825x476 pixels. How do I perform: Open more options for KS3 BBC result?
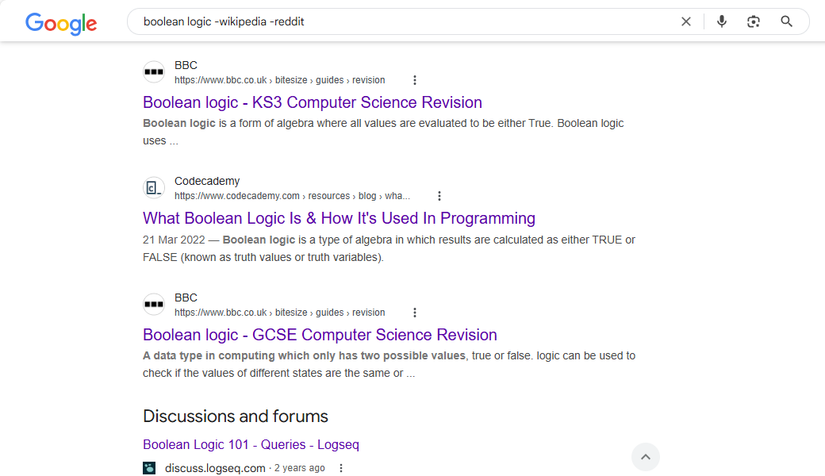(x=415, y=80)
